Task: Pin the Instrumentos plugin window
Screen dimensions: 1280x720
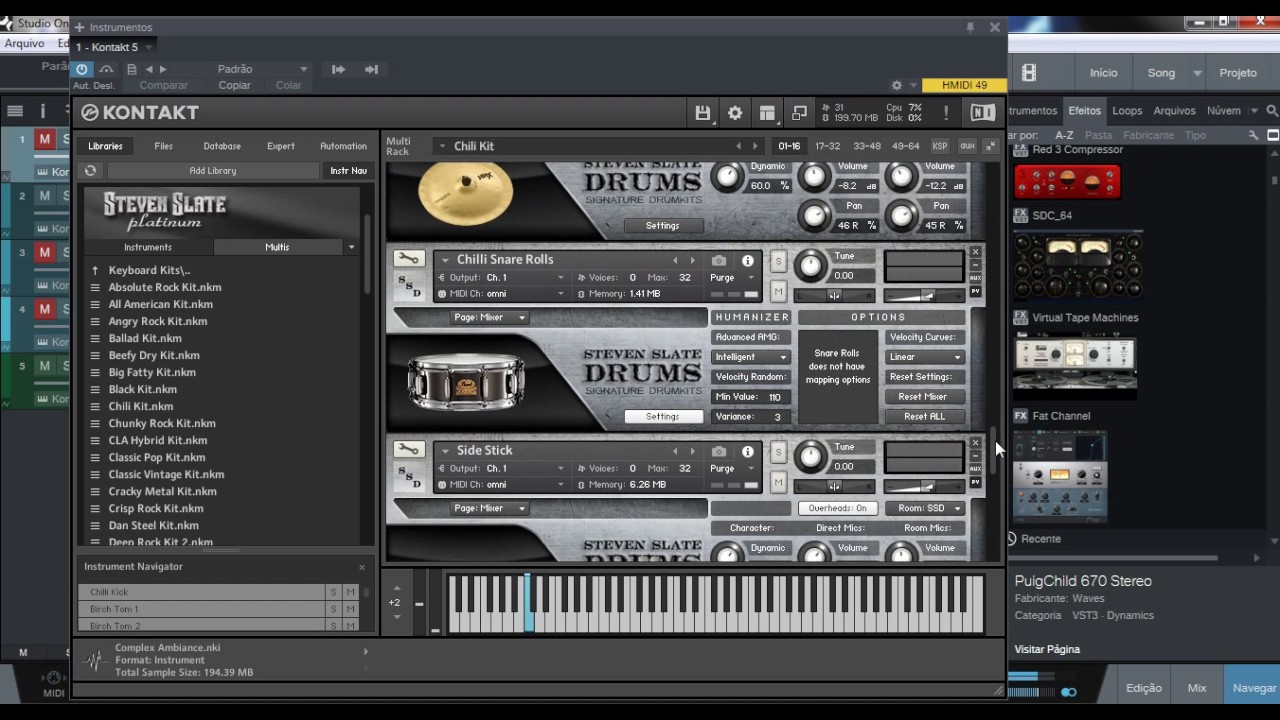Action: [970, 27]
